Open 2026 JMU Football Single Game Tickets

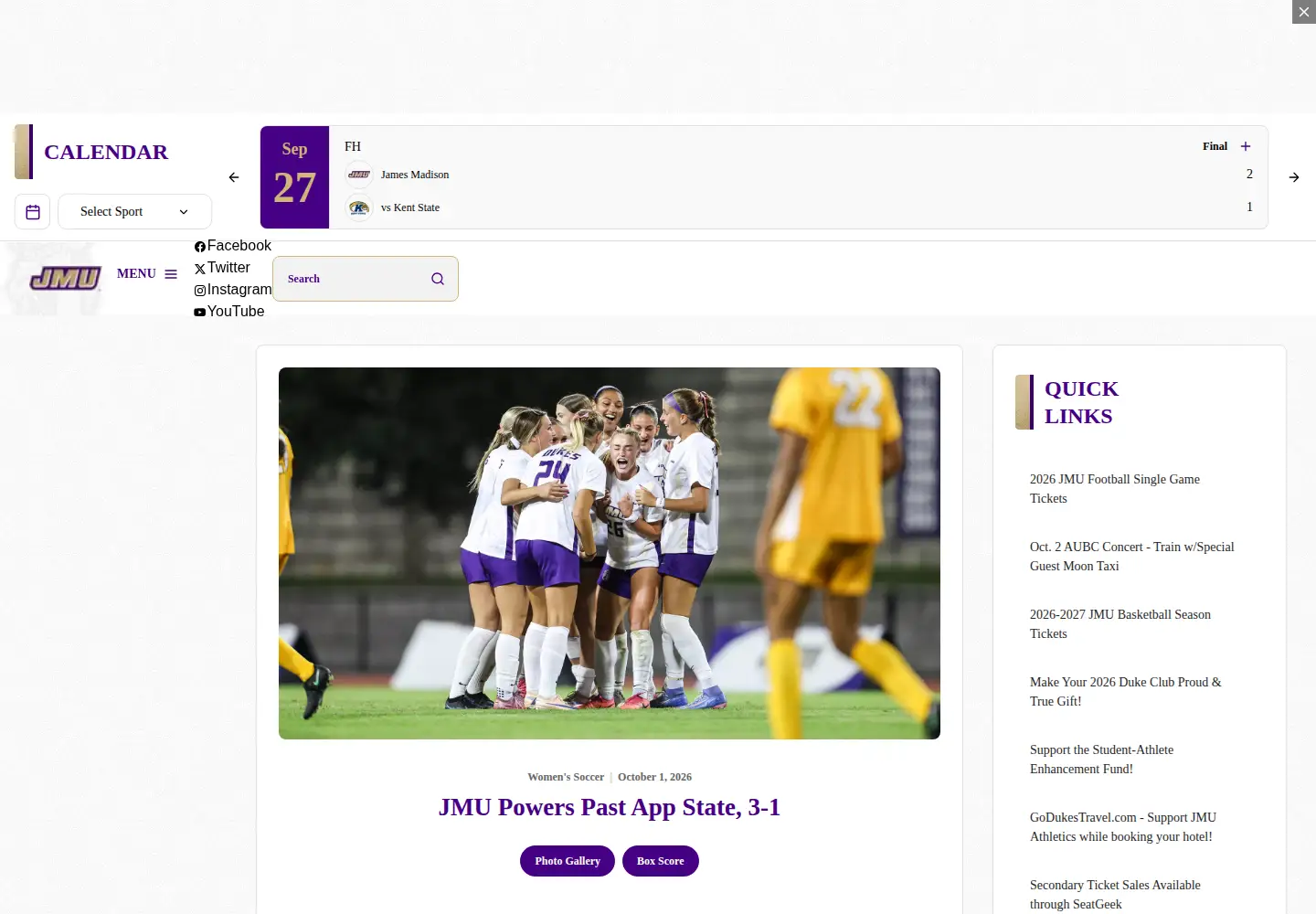[1115, 489]
